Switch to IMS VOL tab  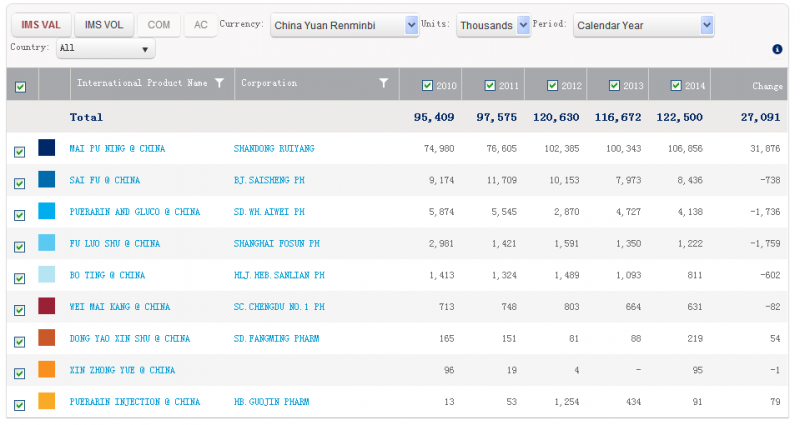(104, 25)
